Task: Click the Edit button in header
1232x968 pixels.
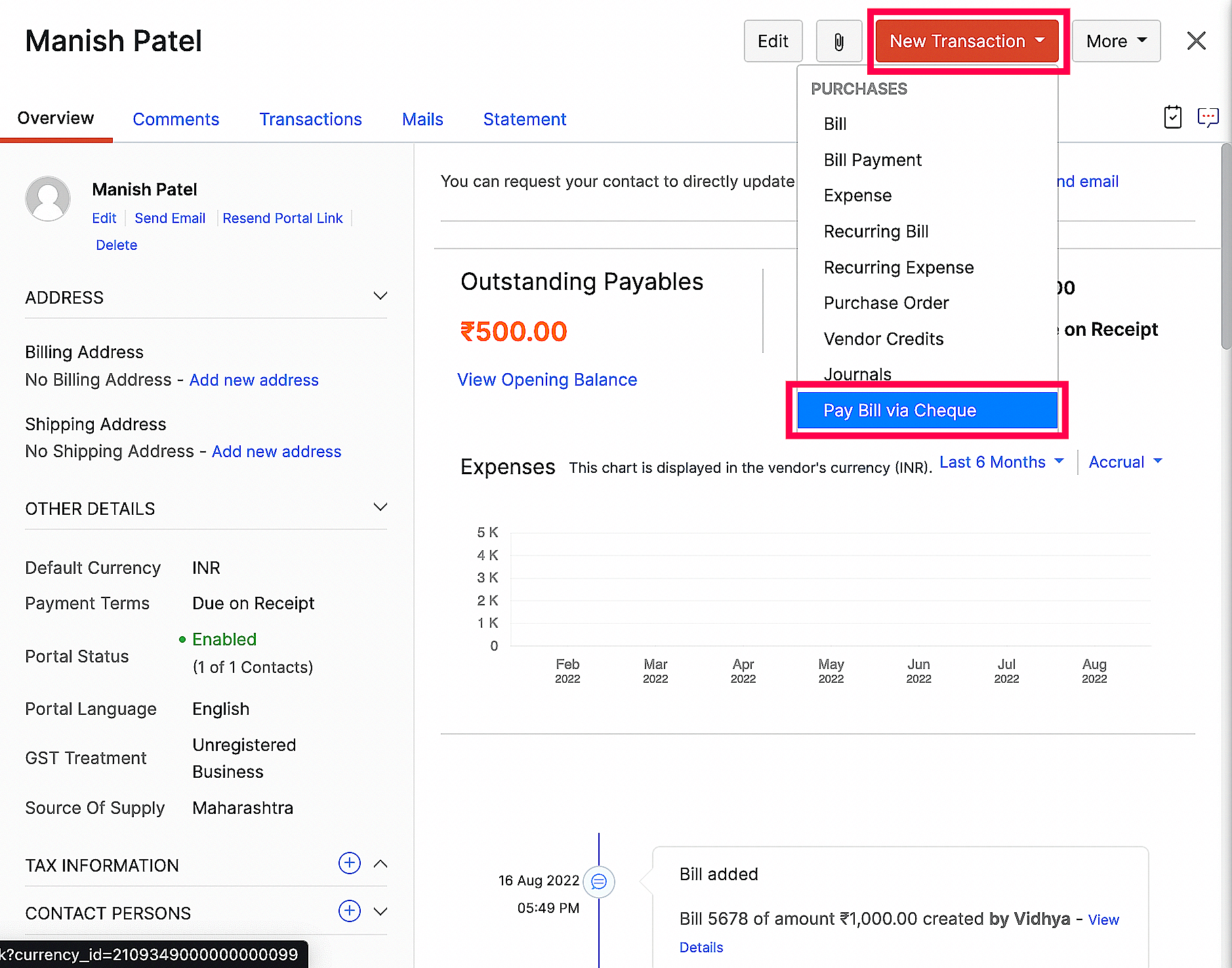Action: [773, 41]
